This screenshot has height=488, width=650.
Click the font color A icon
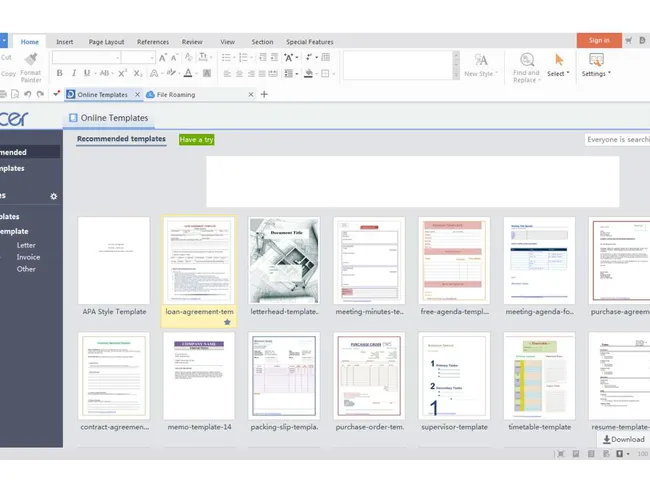(x=187, y=73)
